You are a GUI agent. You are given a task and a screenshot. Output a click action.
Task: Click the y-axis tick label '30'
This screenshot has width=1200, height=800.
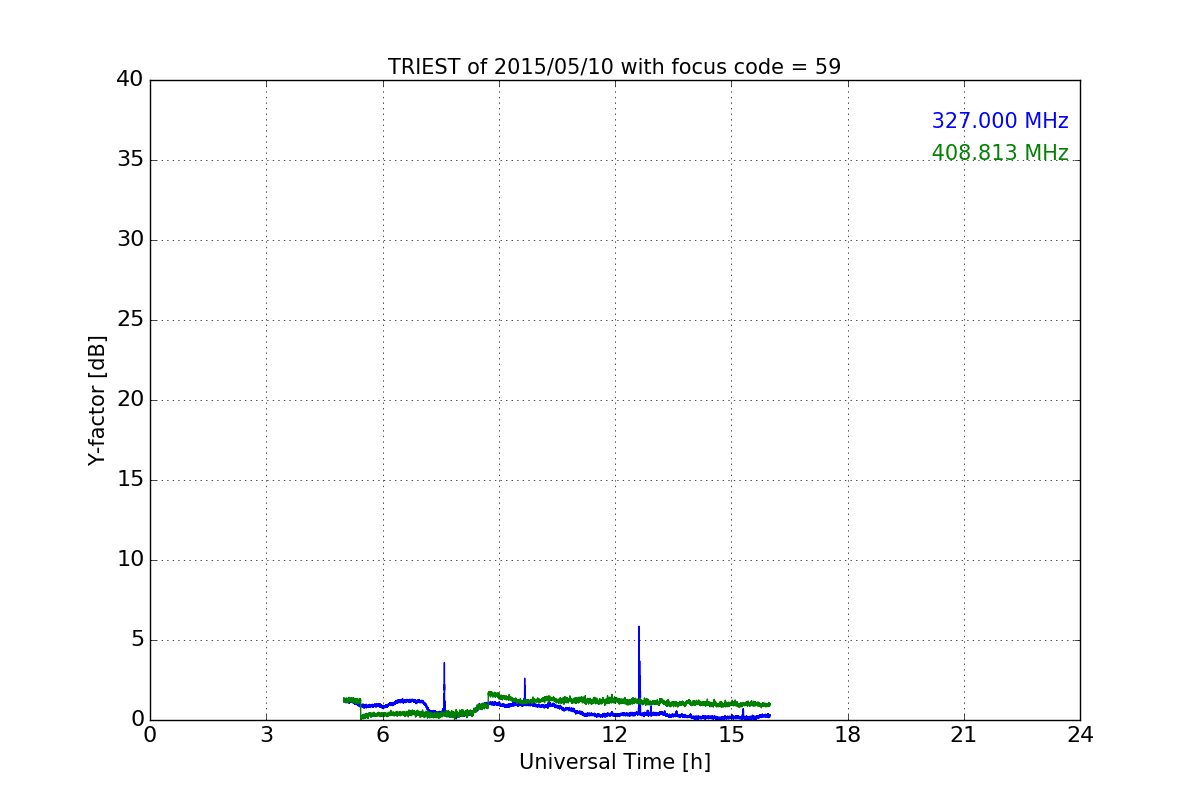130,240
